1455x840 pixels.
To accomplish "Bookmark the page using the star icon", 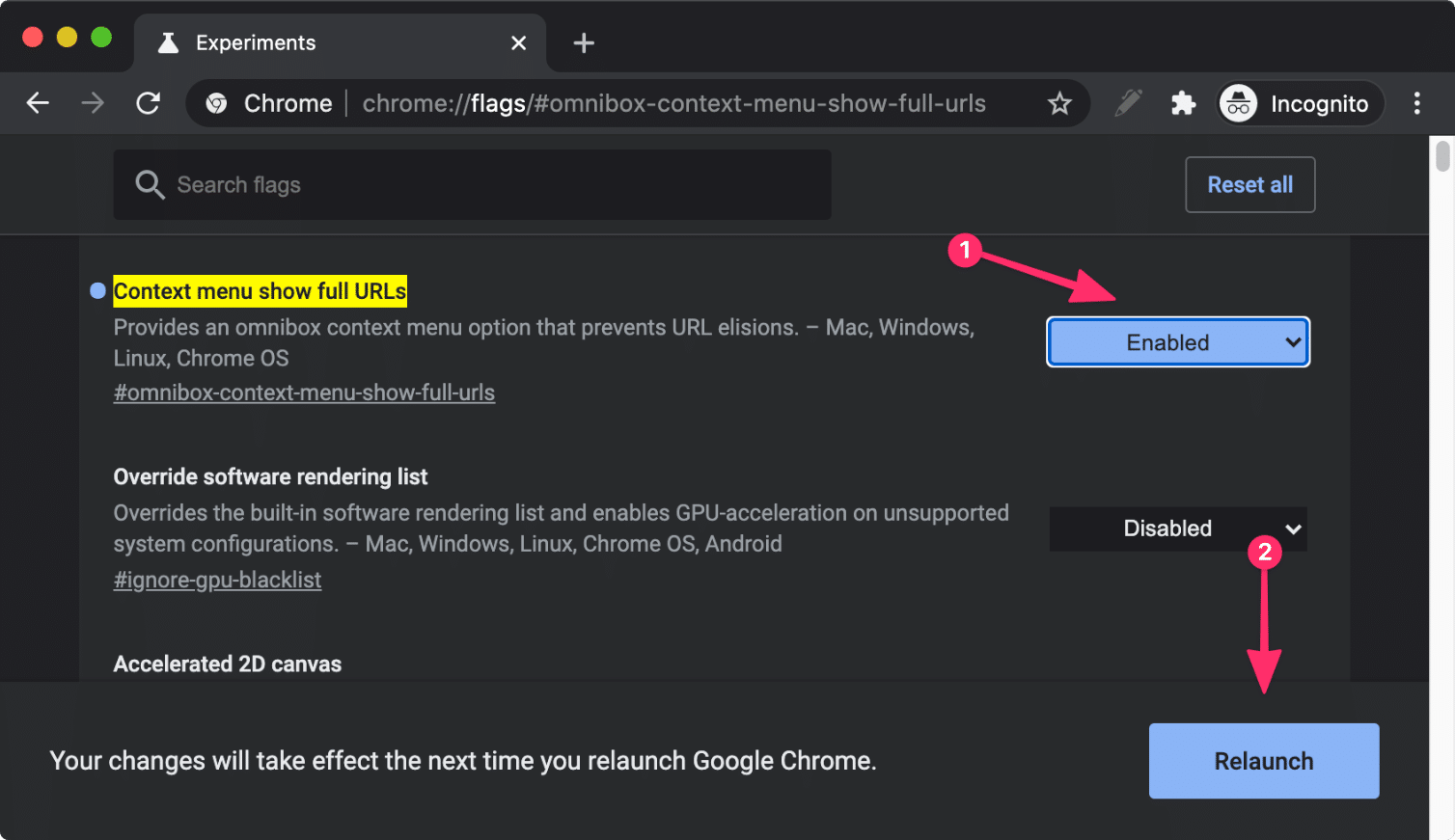I will [x=1059, y=103].
